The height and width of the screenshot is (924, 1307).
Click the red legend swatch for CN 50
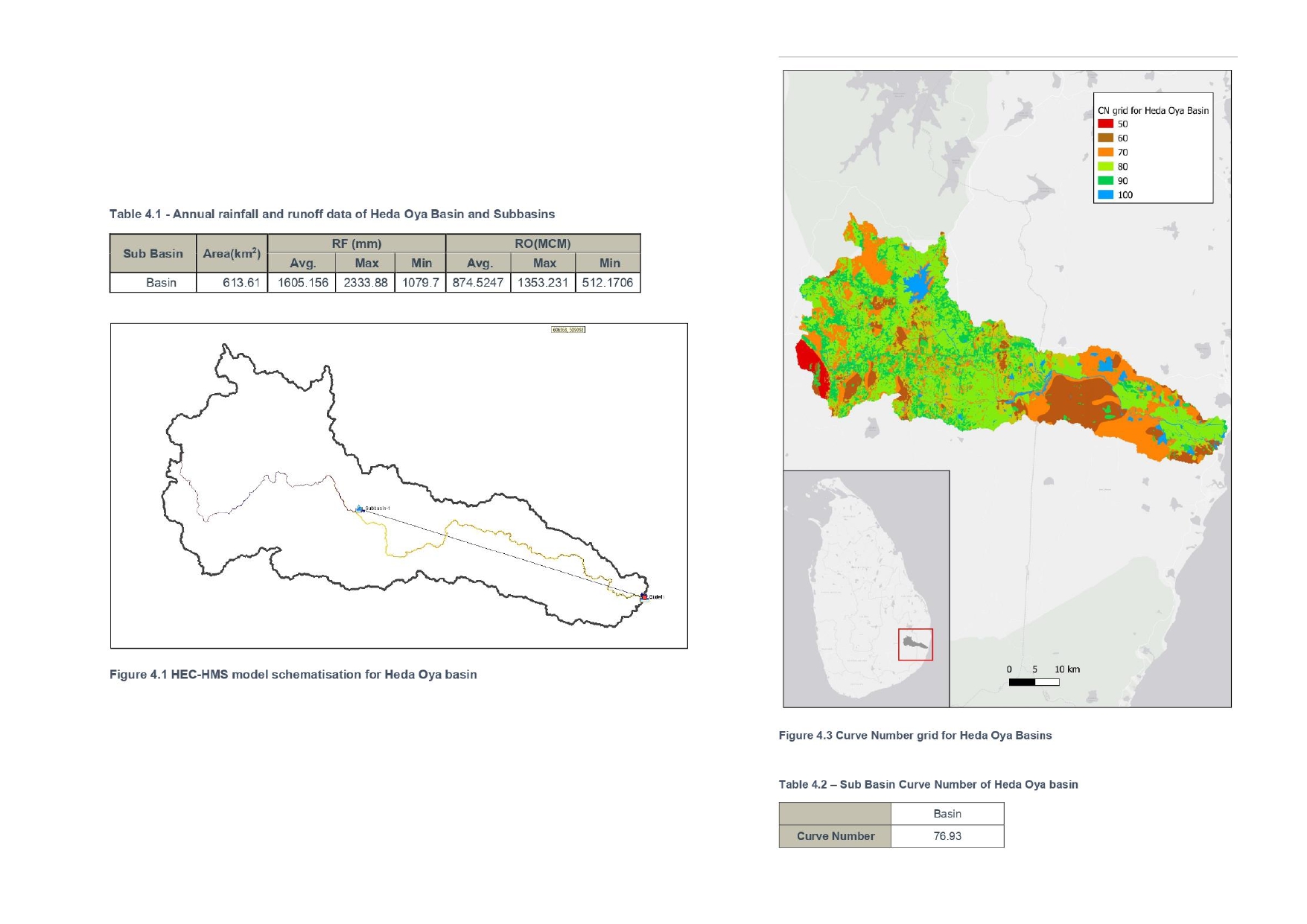pyautogui.click(x=1105, y=124)
